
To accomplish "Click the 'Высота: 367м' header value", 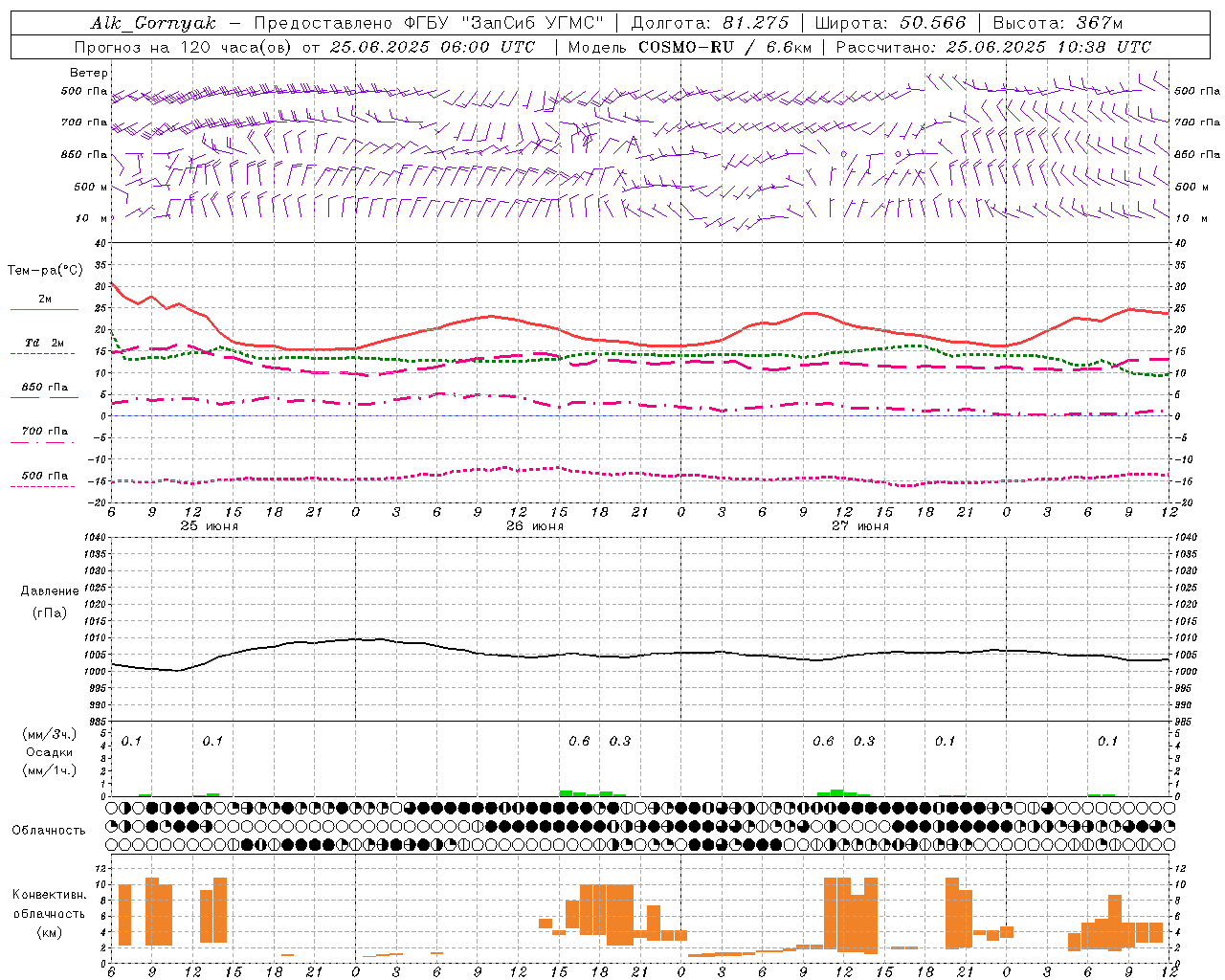I will point(1058,23).
